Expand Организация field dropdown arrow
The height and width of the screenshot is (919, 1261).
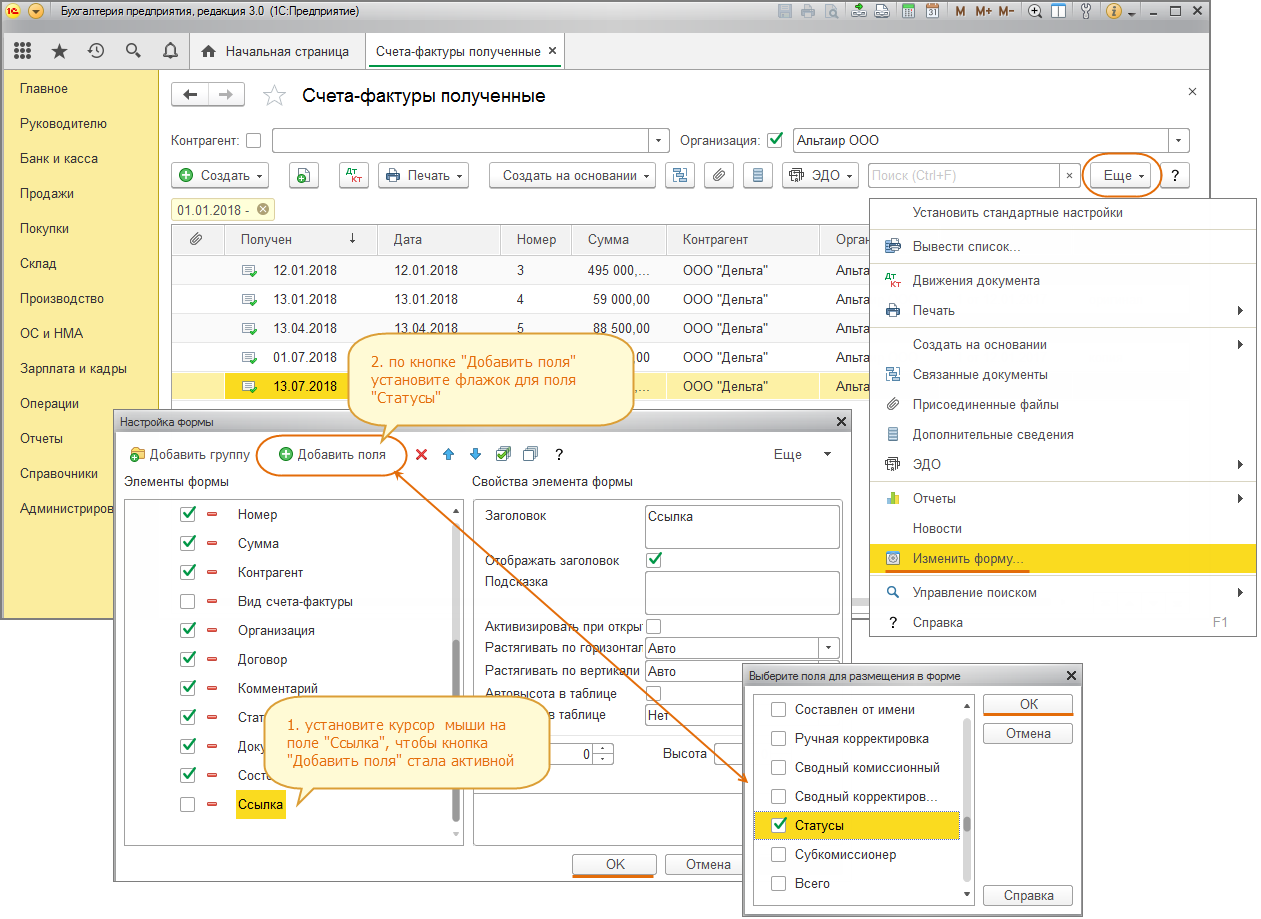click(x=1180, y=140)
